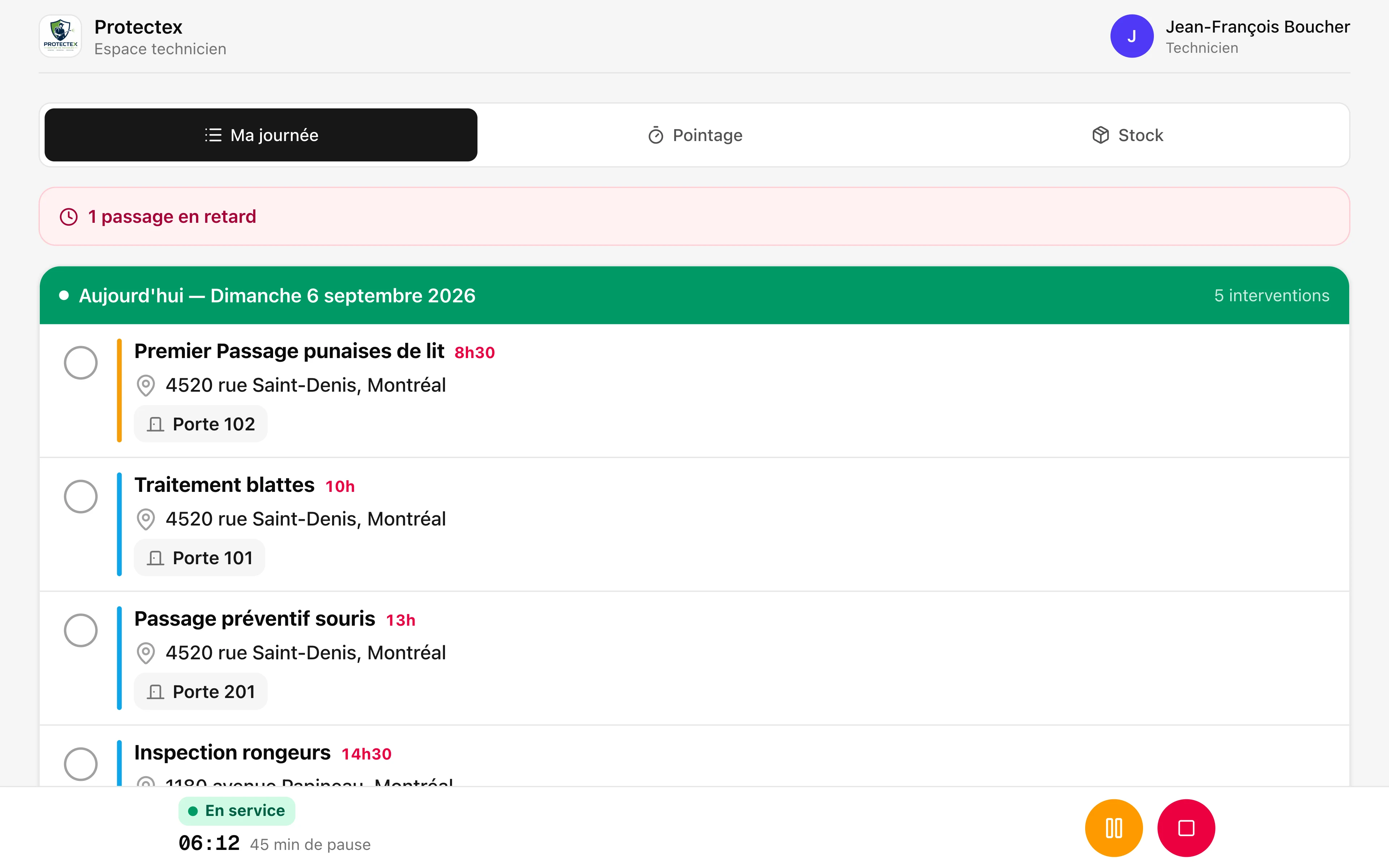Open Premier Passage punaises de lit intervention

coord(289,351)
